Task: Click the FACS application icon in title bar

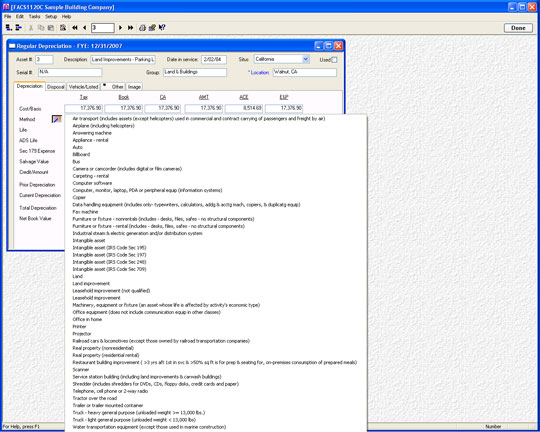Action: click(6, 7)
